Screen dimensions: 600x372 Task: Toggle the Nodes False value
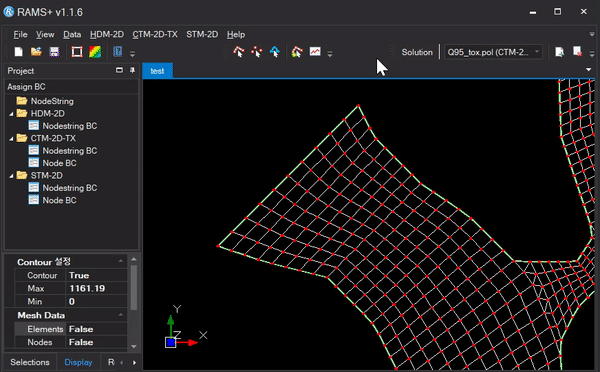(x=97, y=342)
